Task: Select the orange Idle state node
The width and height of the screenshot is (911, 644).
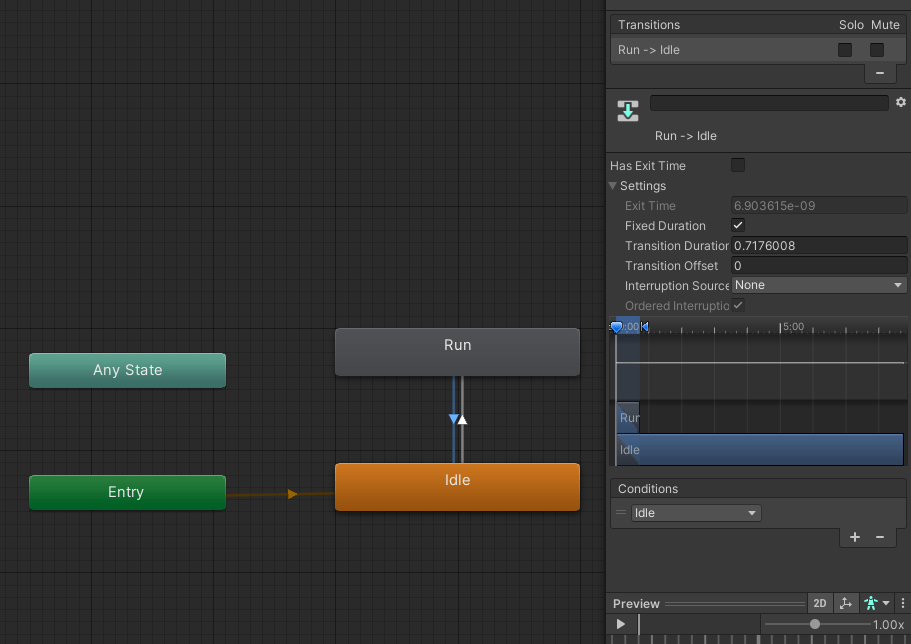Action: (457, 487)
